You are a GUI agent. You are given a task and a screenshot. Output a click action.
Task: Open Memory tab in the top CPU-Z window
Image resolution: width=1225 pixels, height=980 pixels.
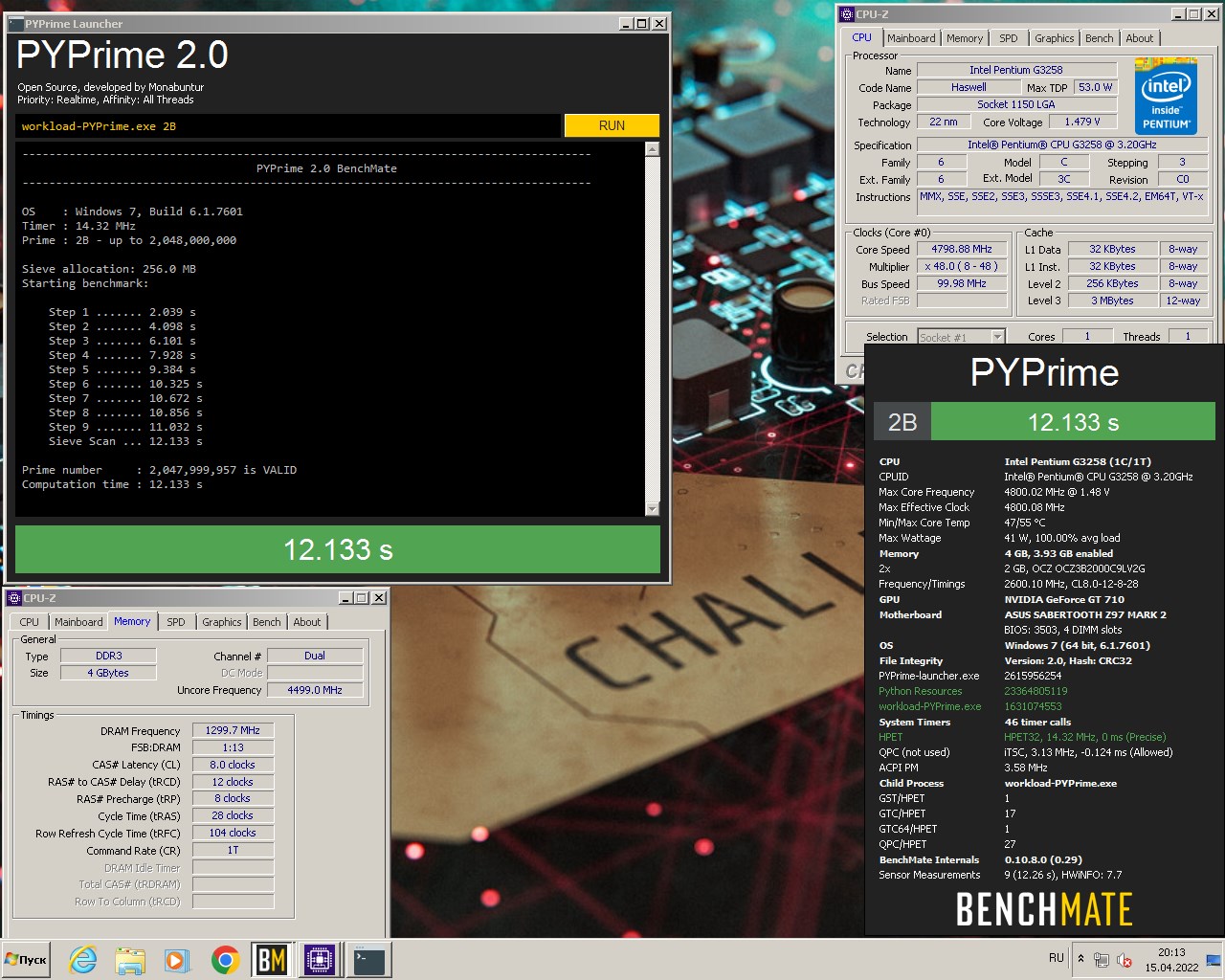965,38
